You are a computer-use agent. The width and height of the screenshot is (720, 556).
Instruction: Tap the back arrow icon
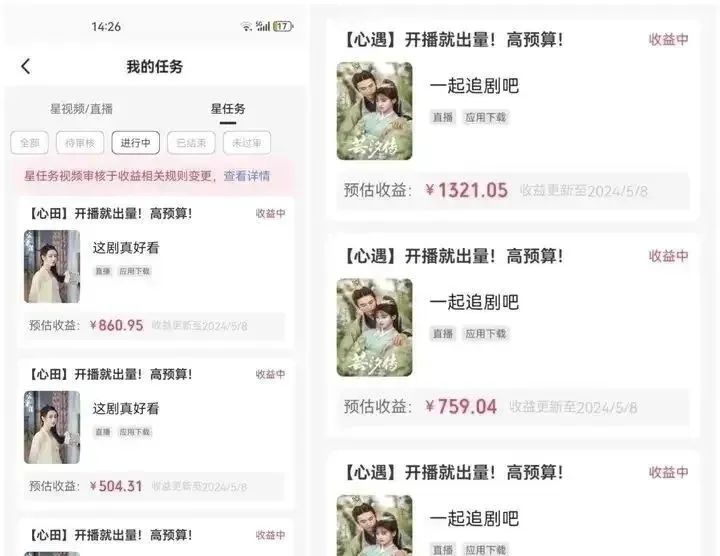coord(26,66)
